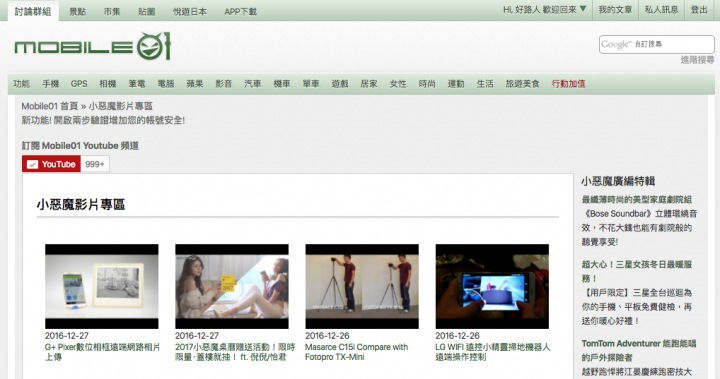This screenshot has width=720, height=379.
Task: Open TomTom Adventurer sidebar article
Action: (x=639, y=350)
